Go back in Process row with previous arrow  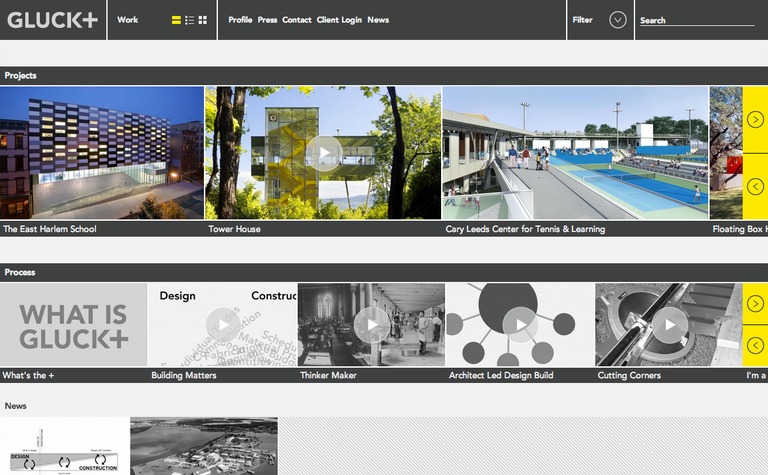point(755,346)
